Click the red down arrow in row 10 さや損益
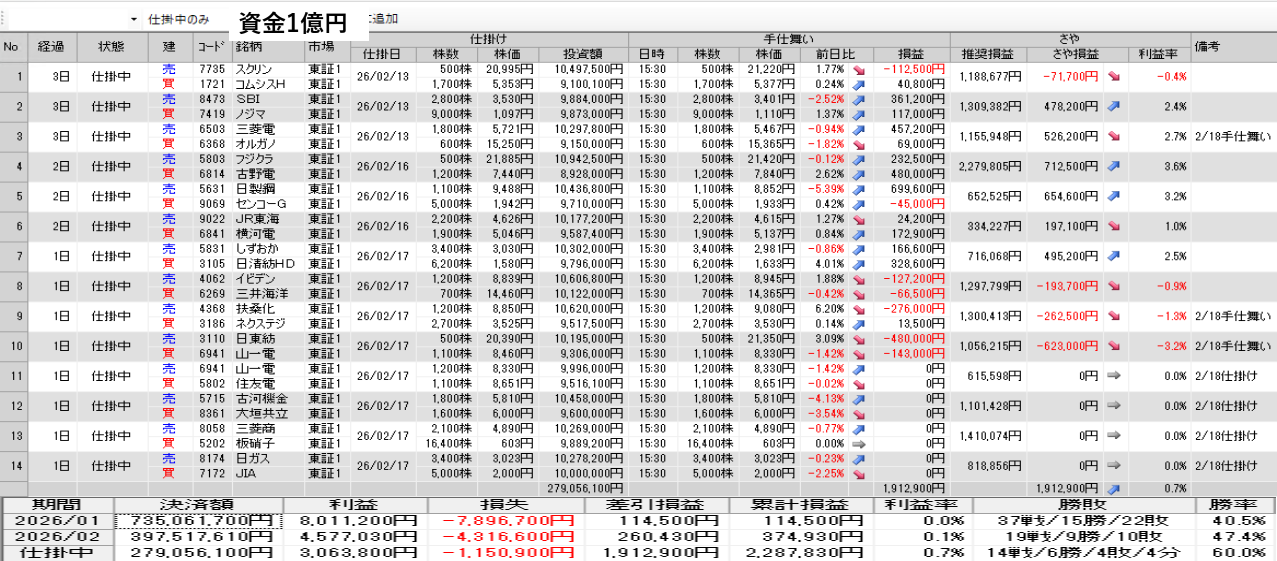This screenshot has width=1277, height=561. [x=1113, y=346]
